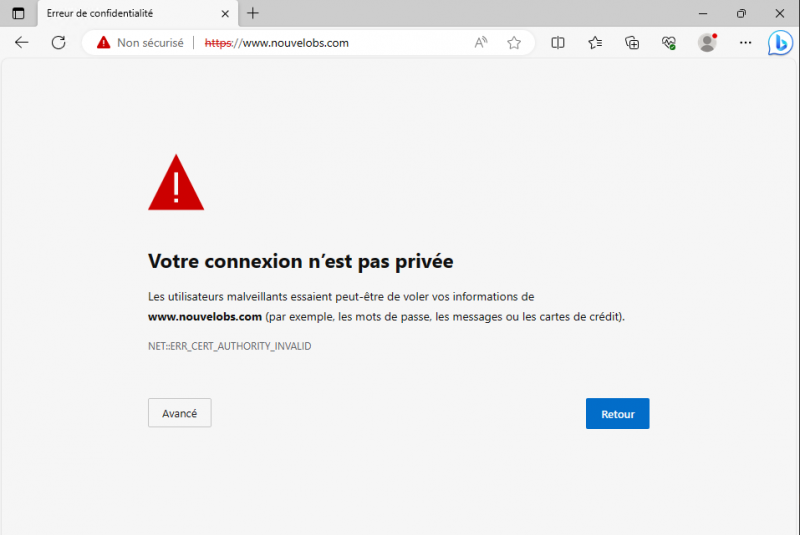
Task: Reload the page with refresh icon
Action: click(59, 42)
